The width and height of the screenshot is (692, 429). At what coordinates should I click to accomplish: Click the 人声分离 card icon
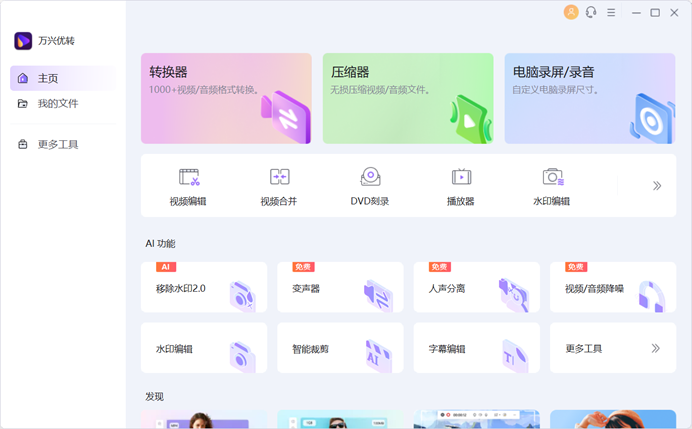[x=514, y=295]
